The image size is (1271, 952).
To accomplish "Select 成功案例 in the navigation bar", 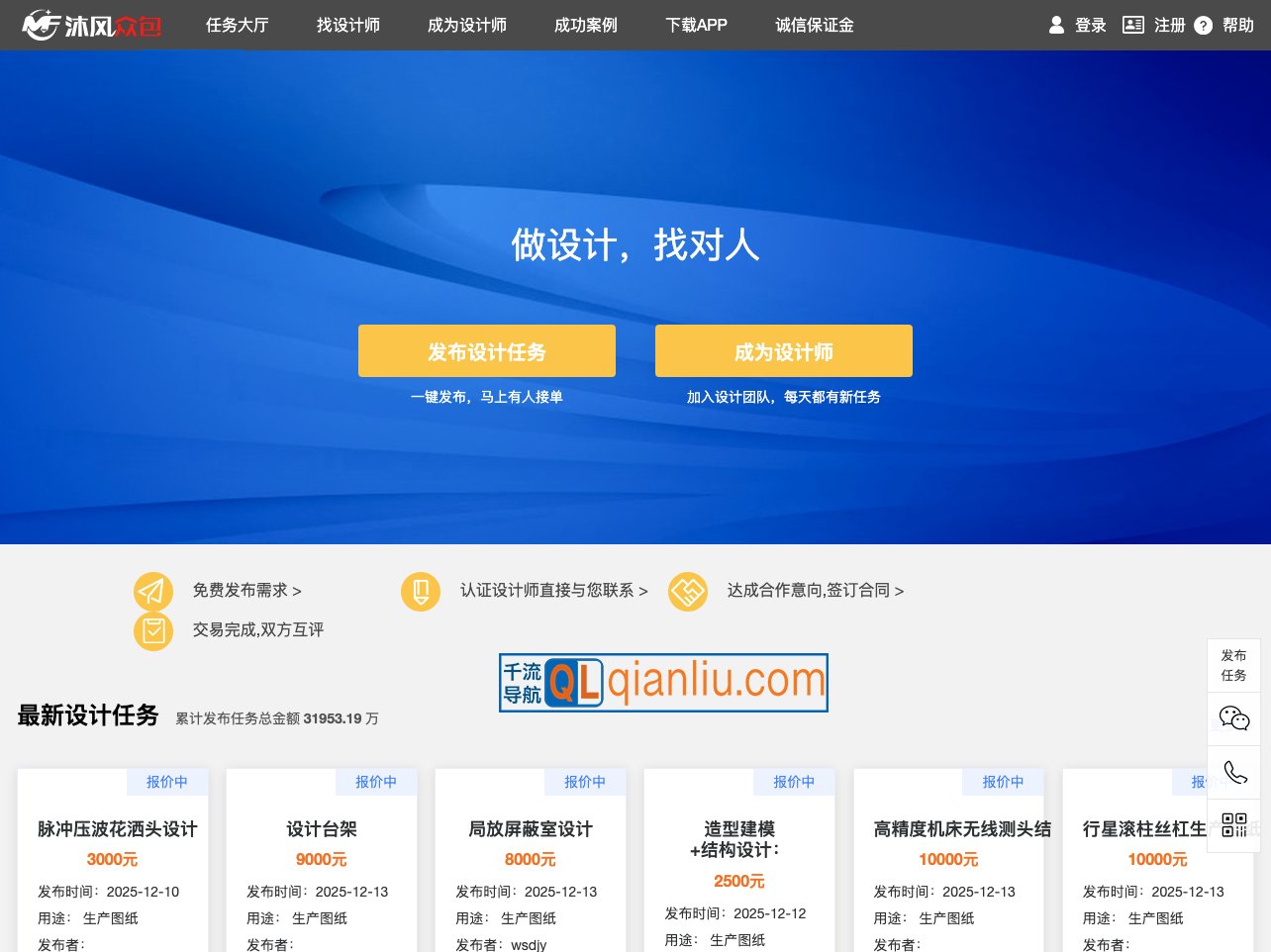I will click(x=585, y=25).
